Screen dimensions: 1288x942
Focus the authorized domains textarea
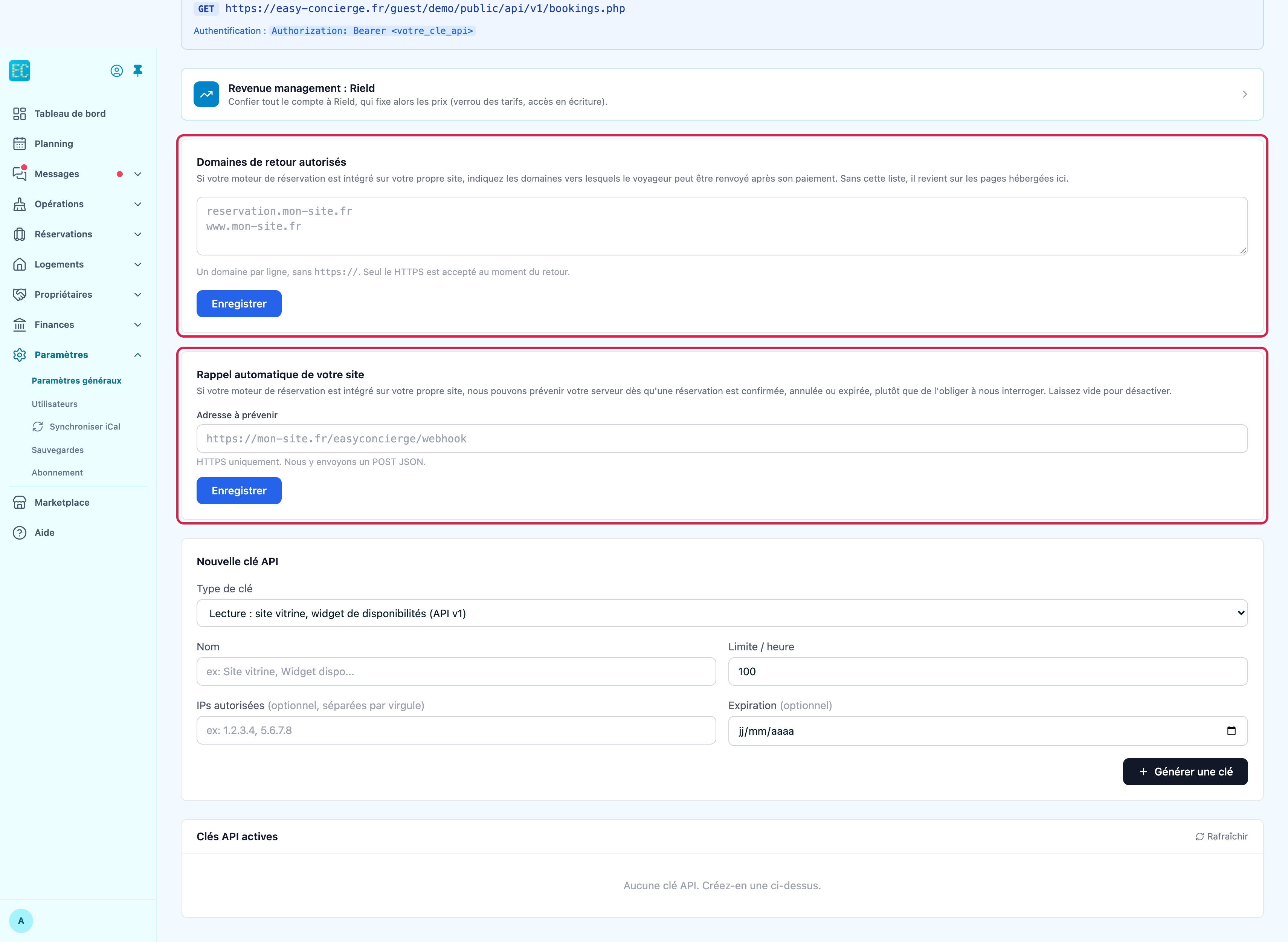click(722, 226)
